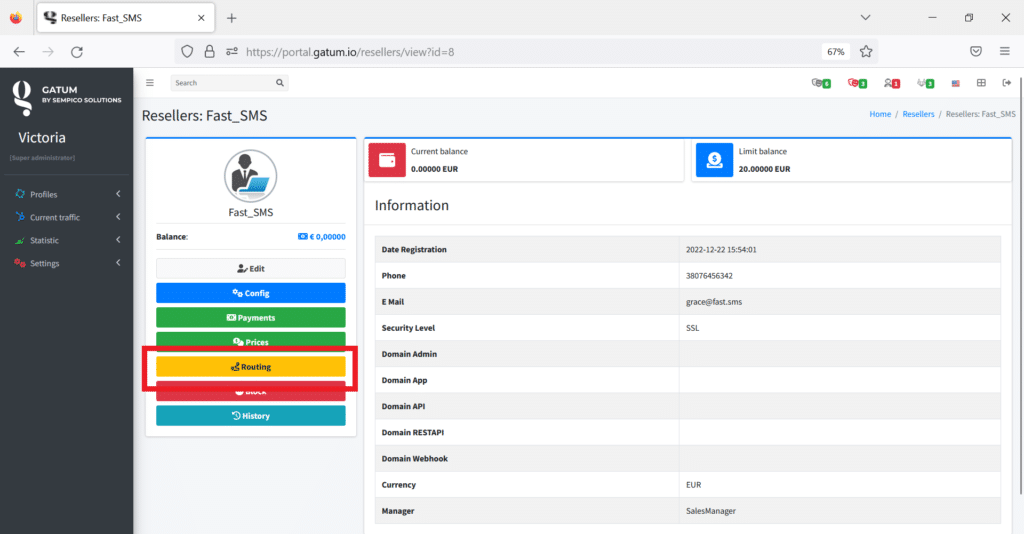Focus the Search input field
This screenshot has height=534, width=1024.
(x=223, y=83)
